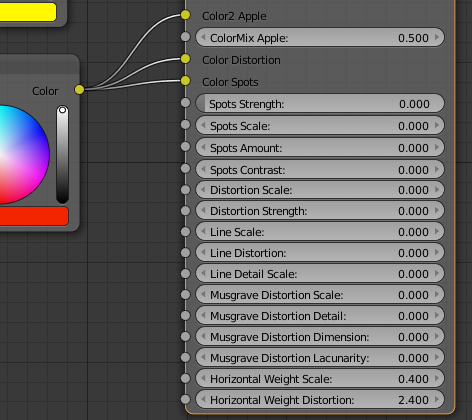Screen dimensions: 472x420
Task: Click the ColorMix Apple input socket
Action: pyautogui.click(x=186, y=37)
